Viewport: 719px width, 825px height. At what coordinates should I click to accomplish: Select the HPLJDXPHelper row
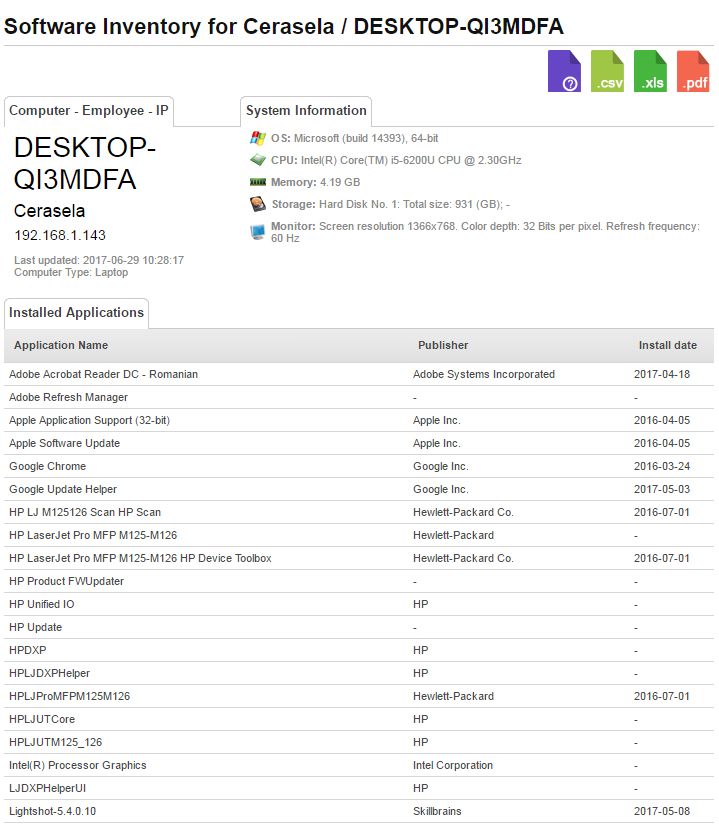click(359, 673)
